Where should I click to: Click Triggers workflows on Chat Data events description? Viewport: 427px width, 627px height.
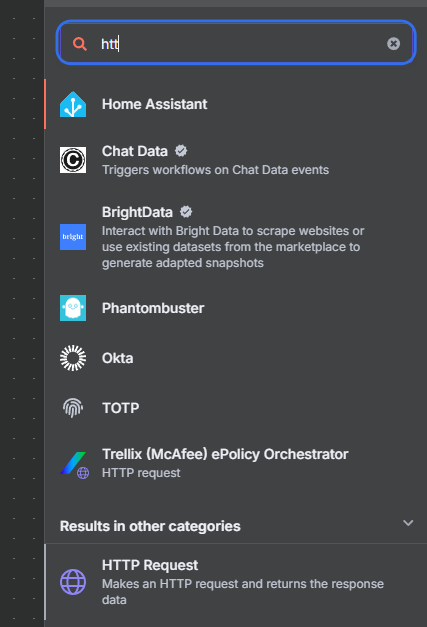point(215,170)
